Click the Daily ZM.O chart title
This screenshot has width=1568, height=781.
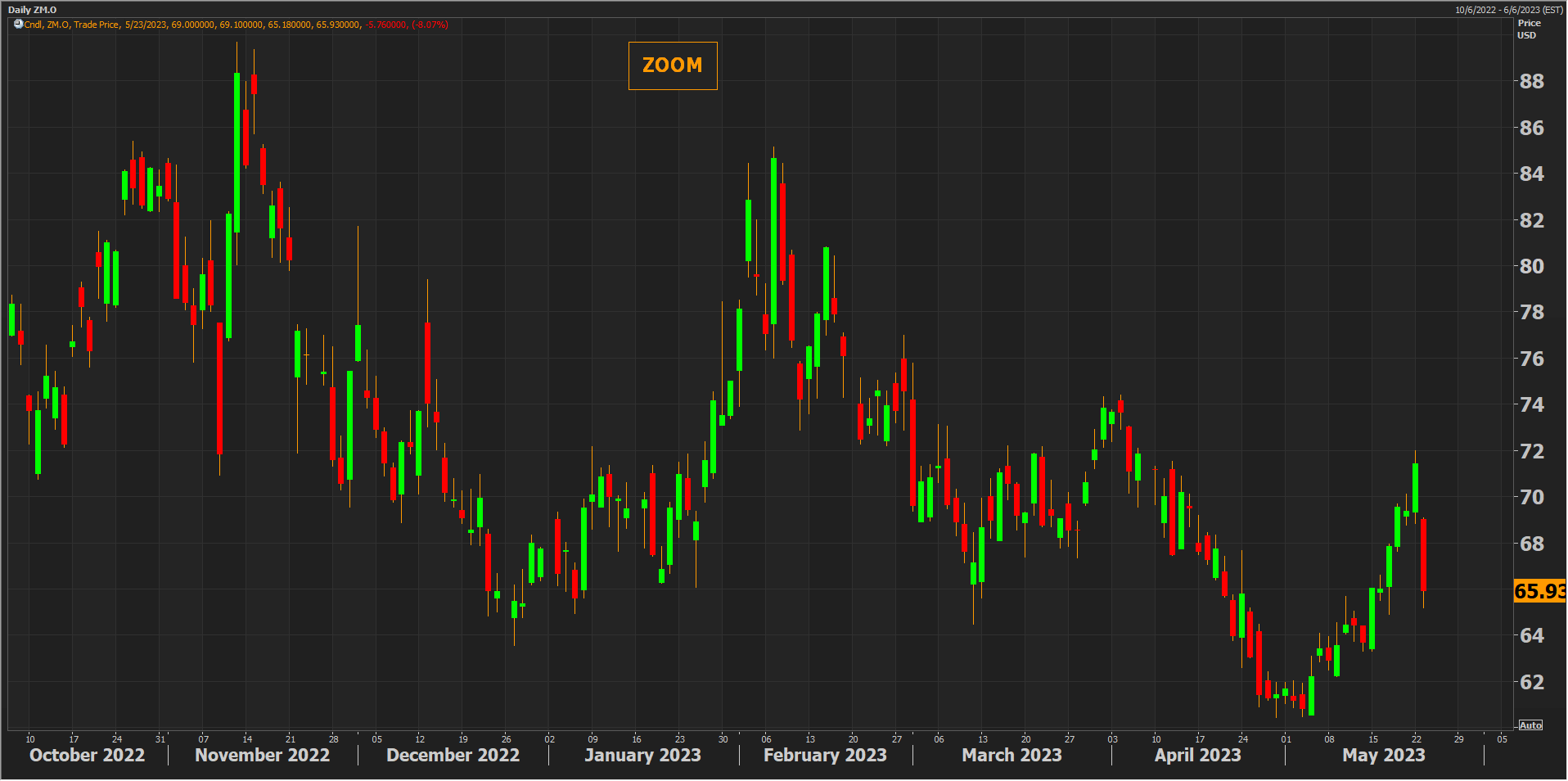(x=32, y=10)
